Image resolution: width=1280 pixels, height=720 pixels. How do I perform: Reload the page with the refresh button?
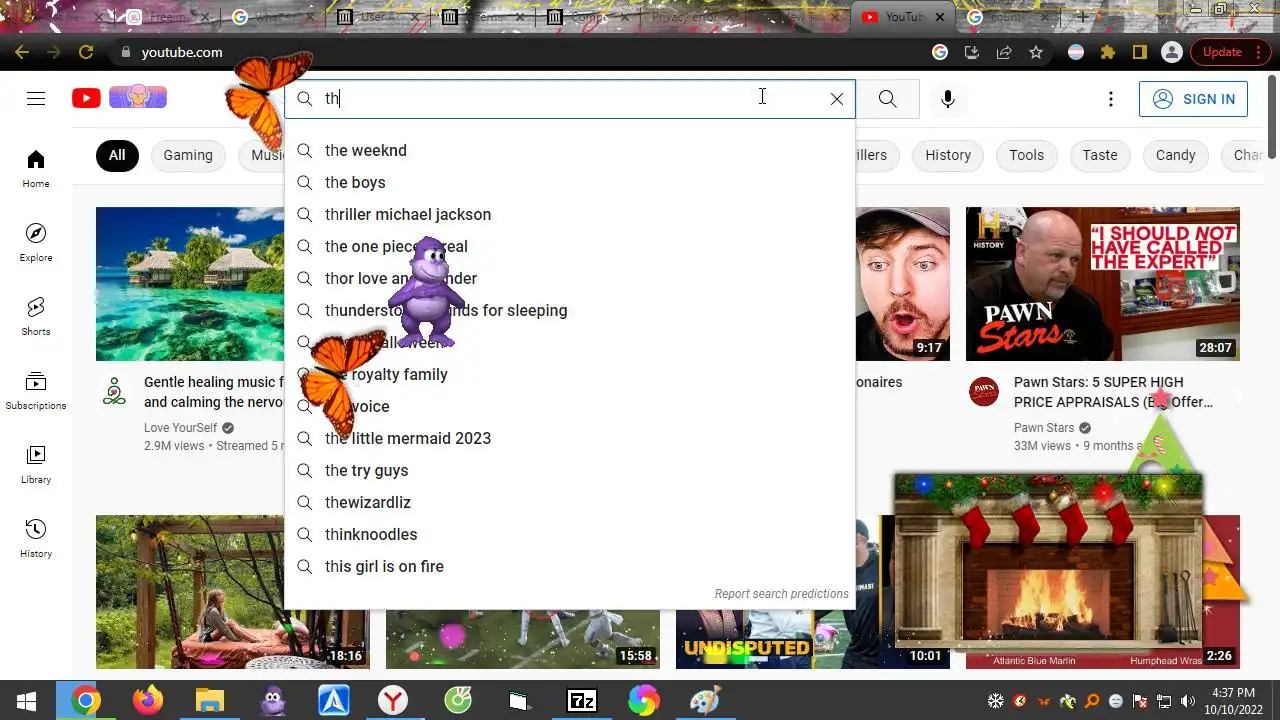pyautogui.click(x=86, y=52)
